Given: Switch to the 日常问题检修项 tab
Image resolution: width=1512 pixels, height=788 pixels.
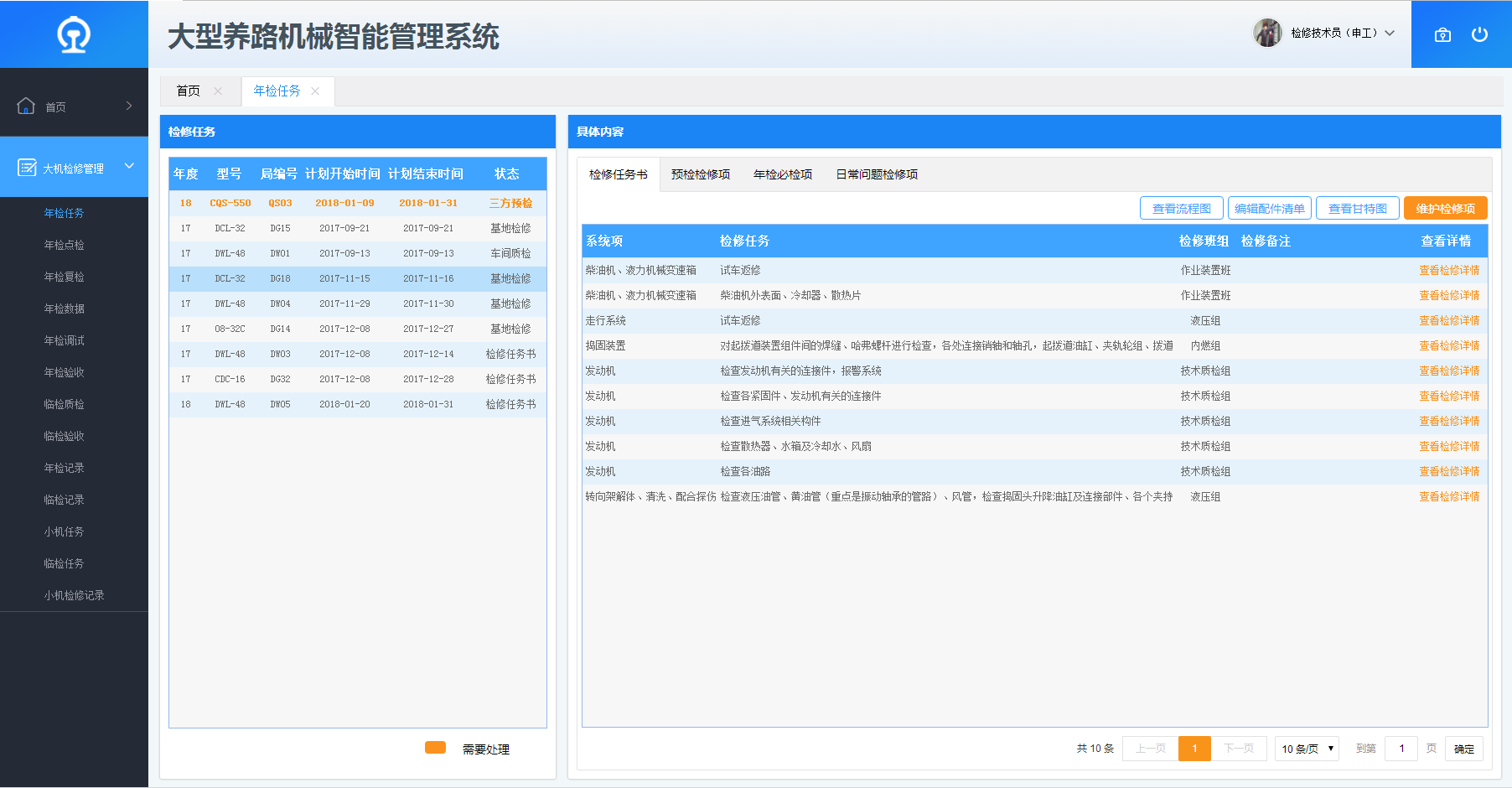Looking at the screenshot, I should [x=877, y=174].
